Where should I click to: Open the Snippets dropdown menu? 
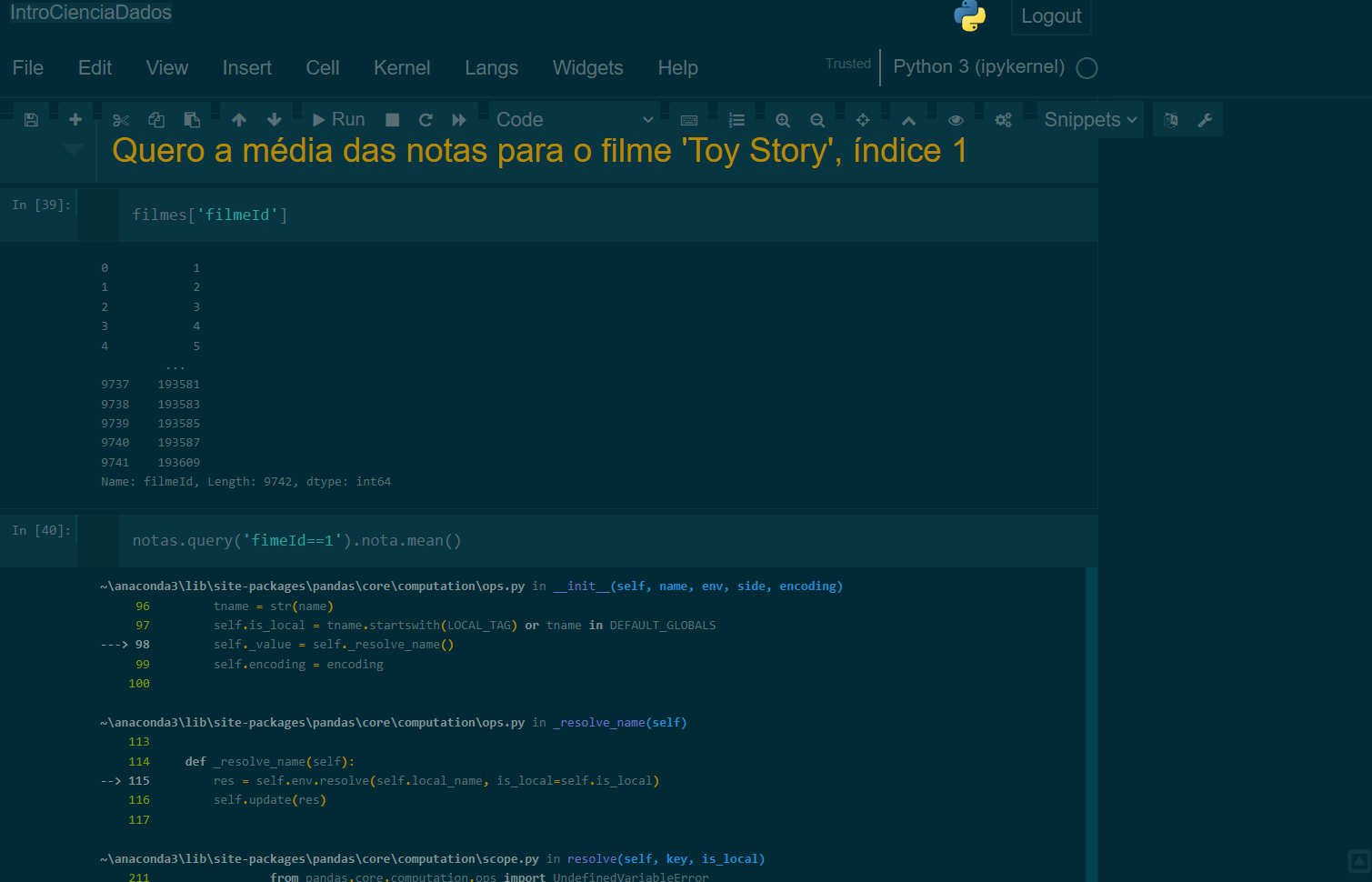(x=1090, y=120)
